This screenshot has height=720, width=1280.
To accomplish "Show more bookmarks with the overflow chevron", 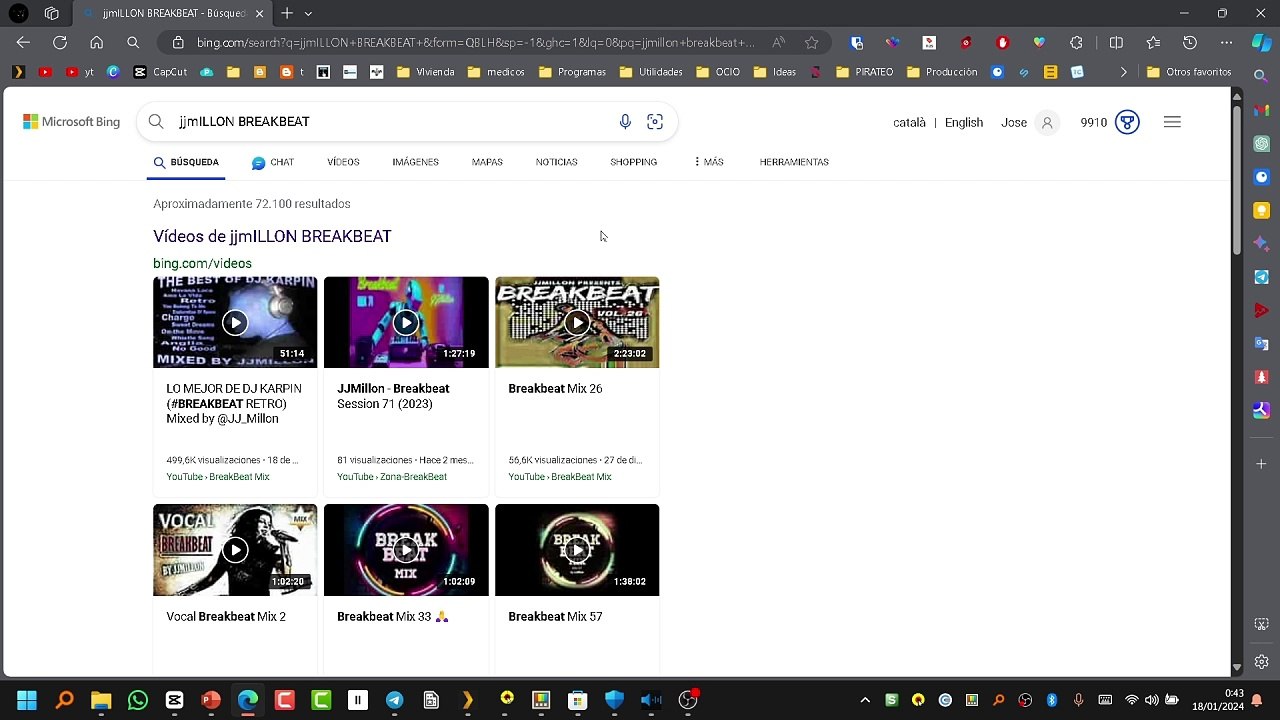I will 1123,72.
